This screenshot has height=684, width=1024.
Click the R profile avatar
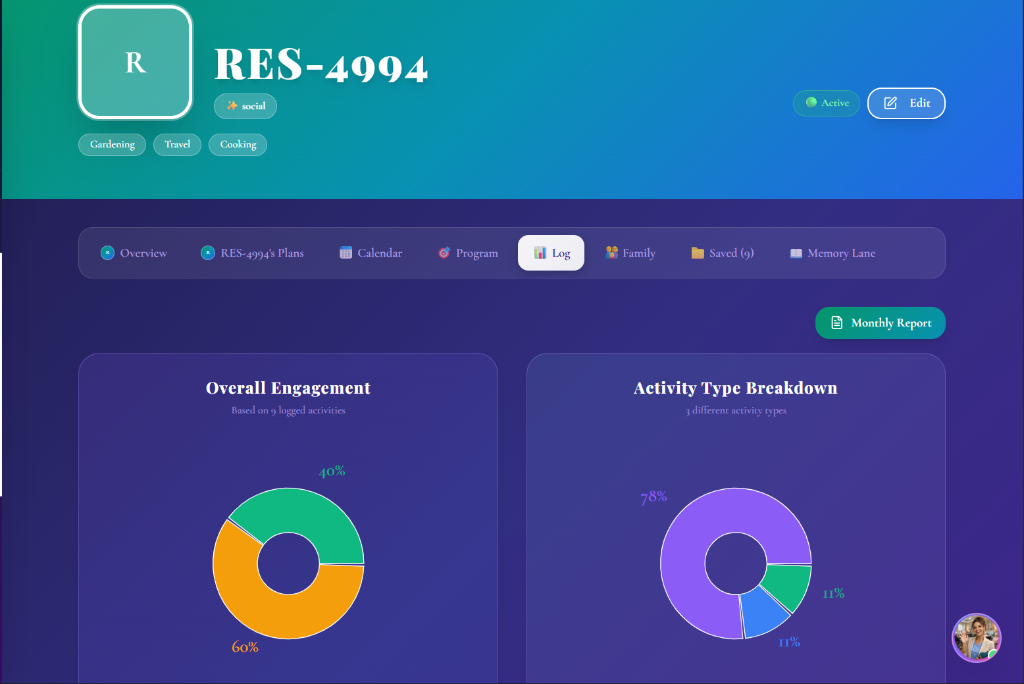[x=135, y=62]
